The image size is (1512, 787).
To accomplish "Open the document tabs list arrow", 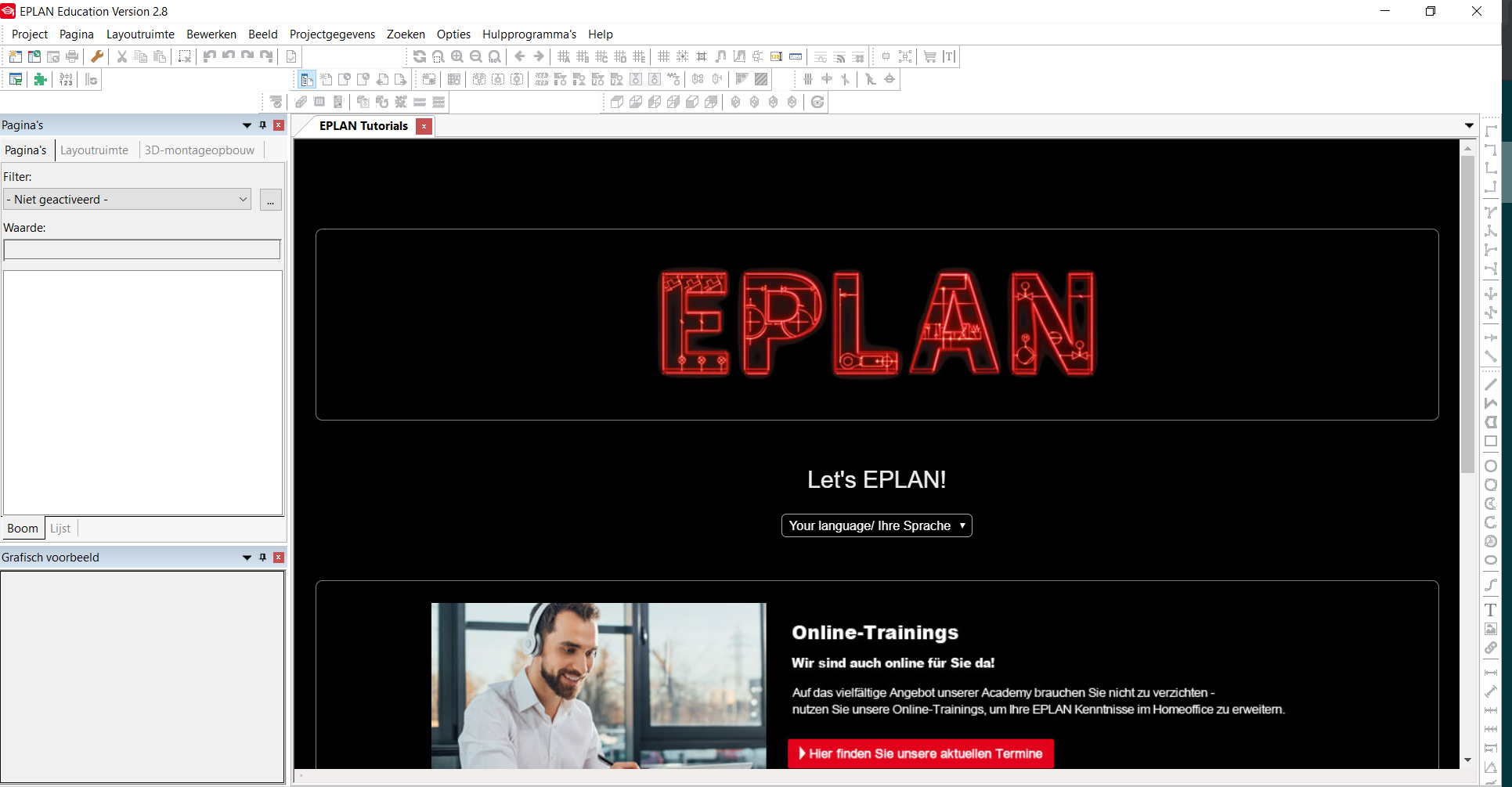I will coord(1470,125).
